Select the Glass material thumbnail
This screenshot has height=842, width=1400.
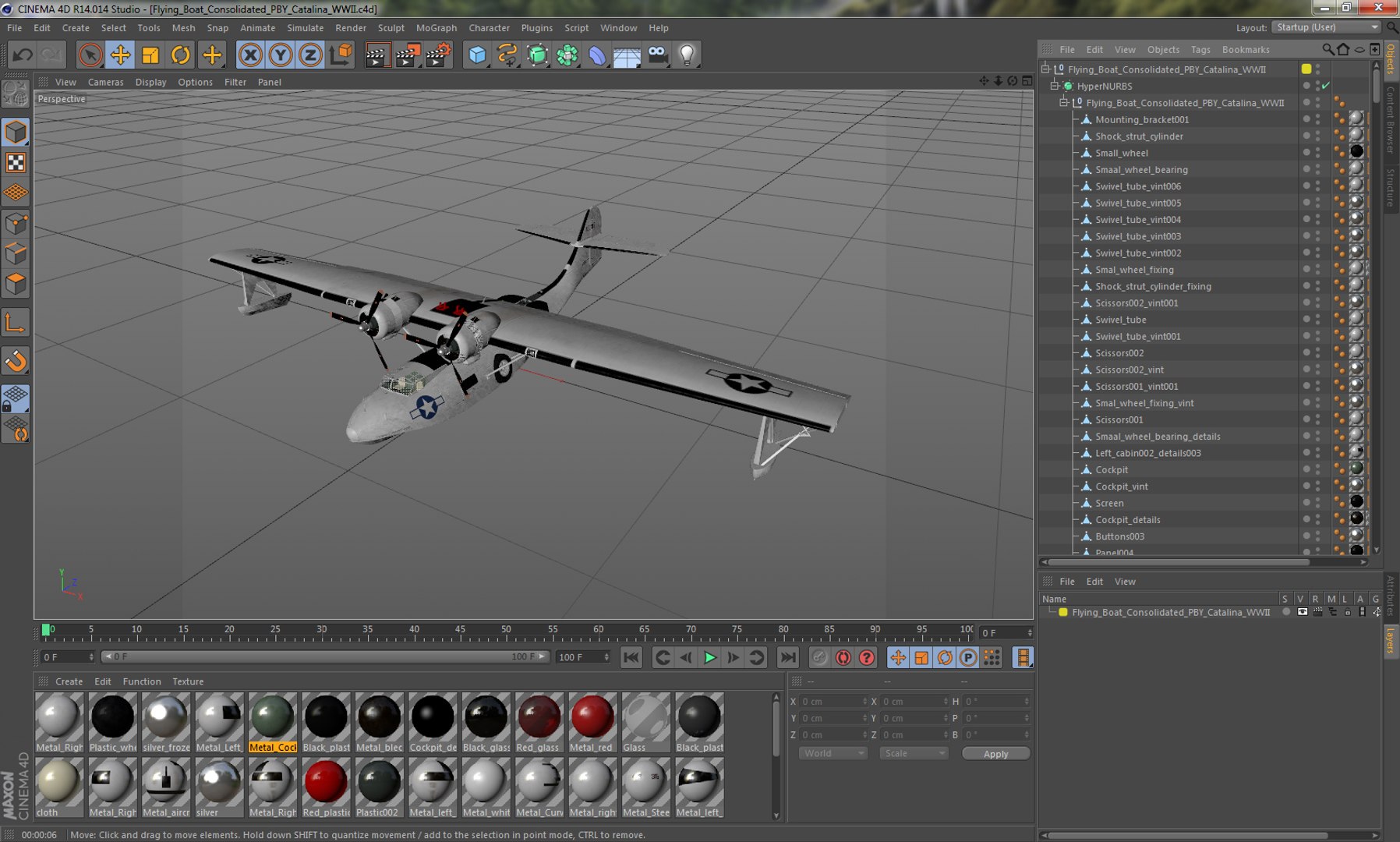point(645,723)
